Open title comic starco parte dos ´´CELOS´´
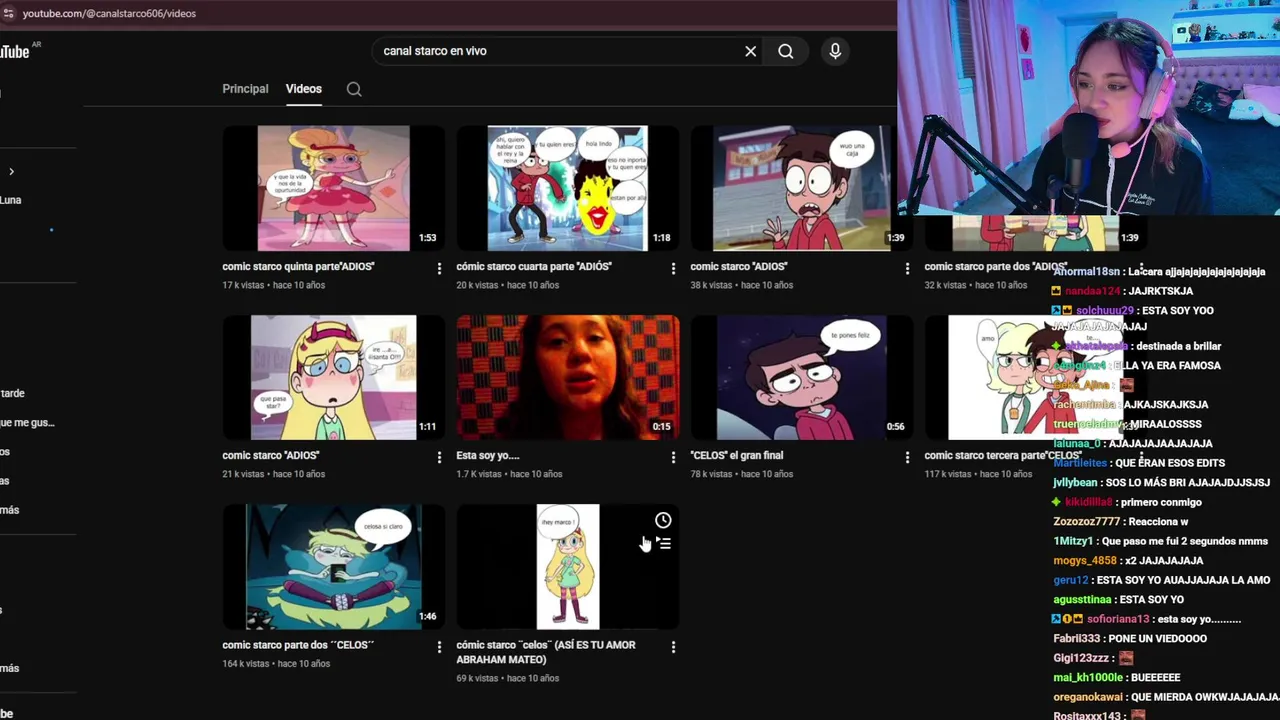 (298, 645)
